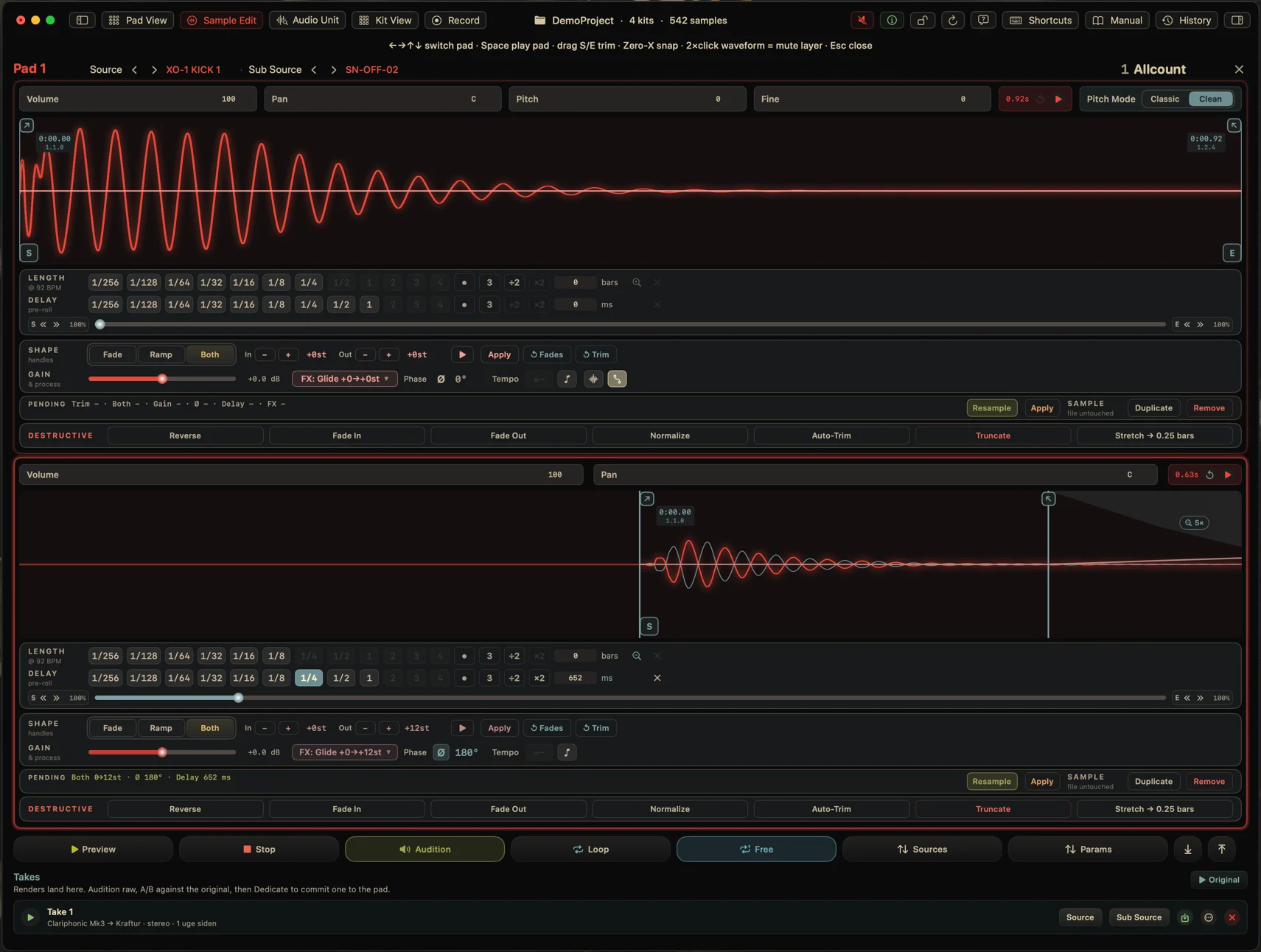
Task: Toggle the left sidebar panel icon
Action: pos(83,20)
